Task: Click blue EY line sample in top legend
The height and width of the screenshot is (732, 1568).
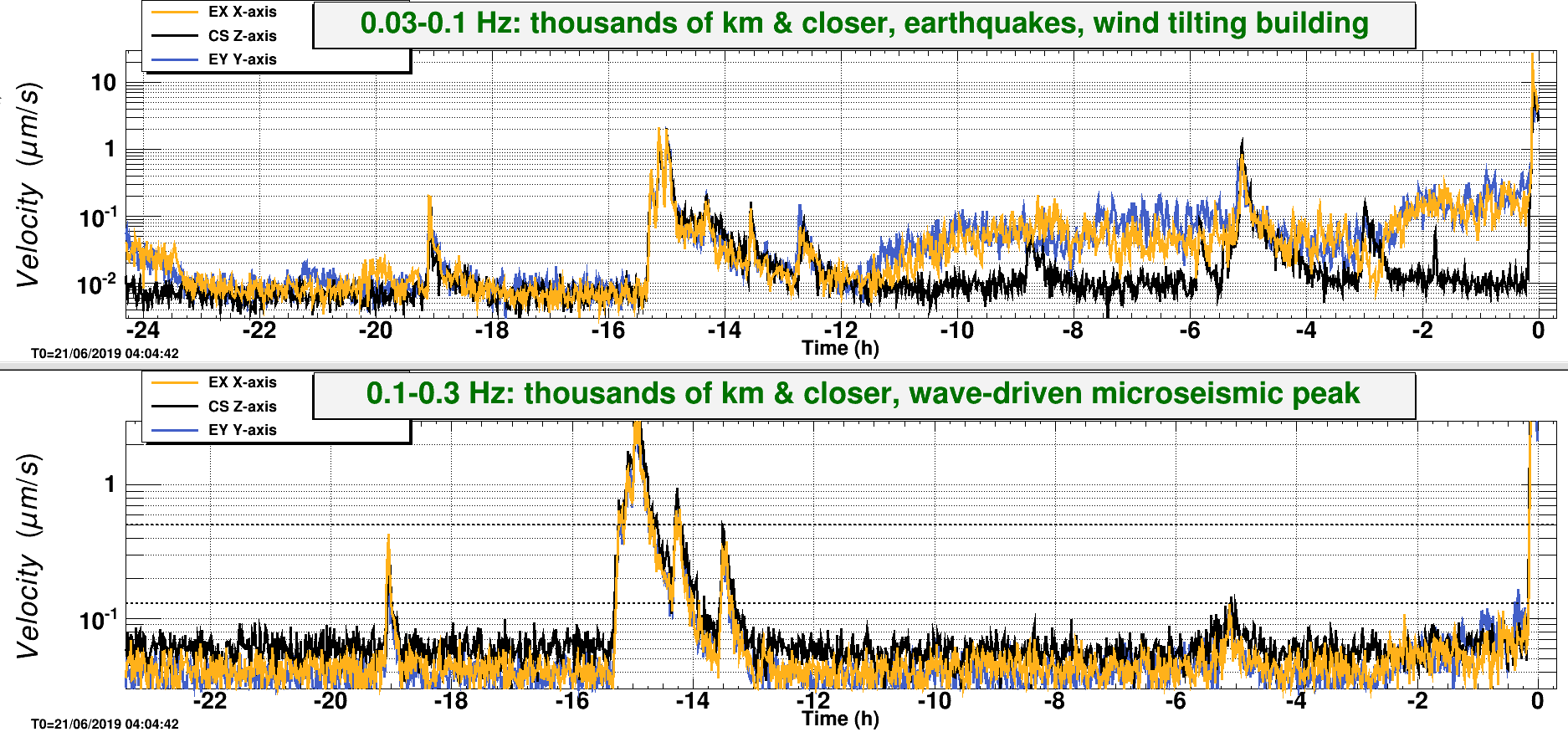Action: 175,59
